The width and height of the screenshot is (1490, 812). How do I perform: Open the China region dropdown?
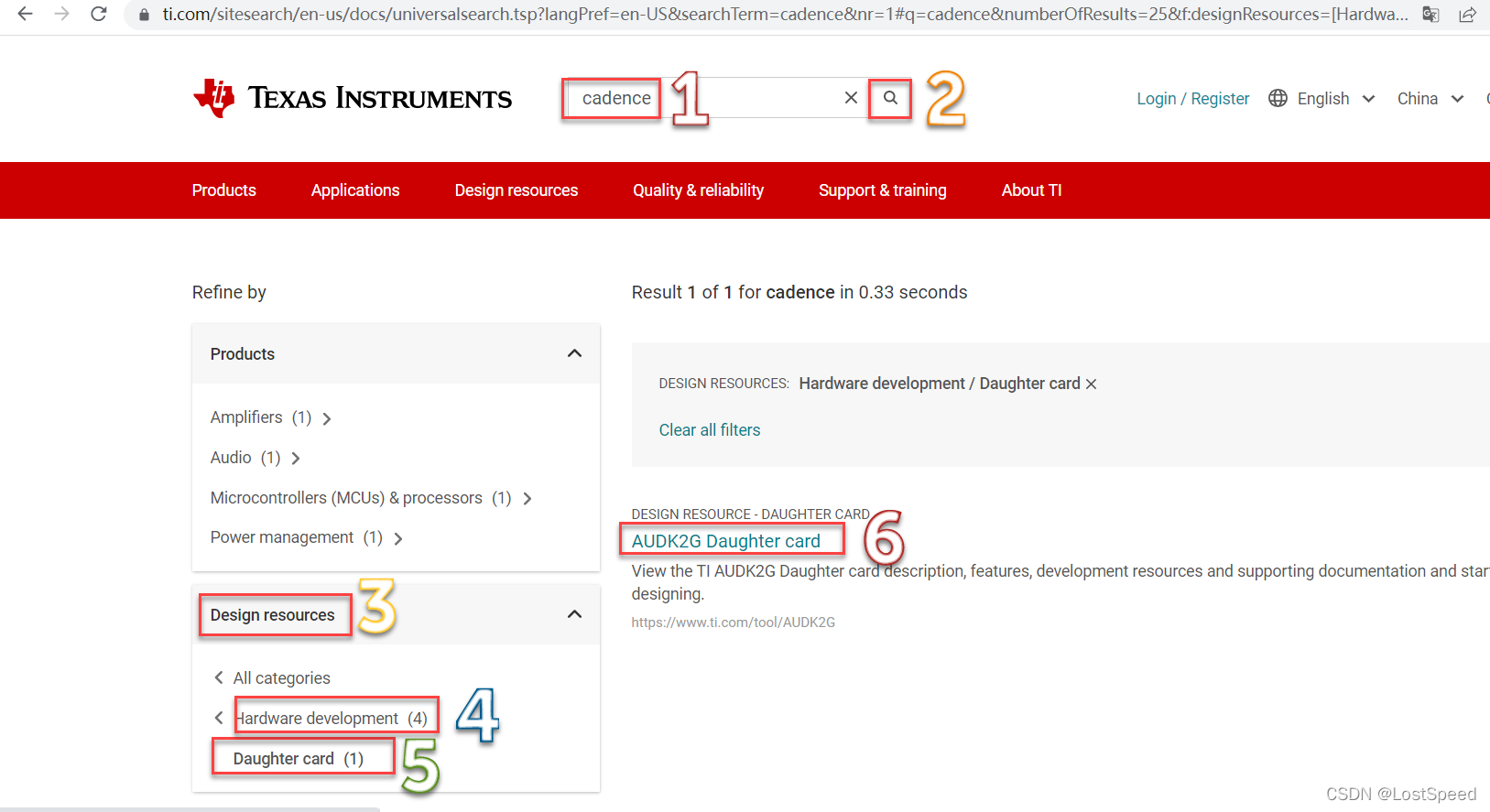(1430, 98)
